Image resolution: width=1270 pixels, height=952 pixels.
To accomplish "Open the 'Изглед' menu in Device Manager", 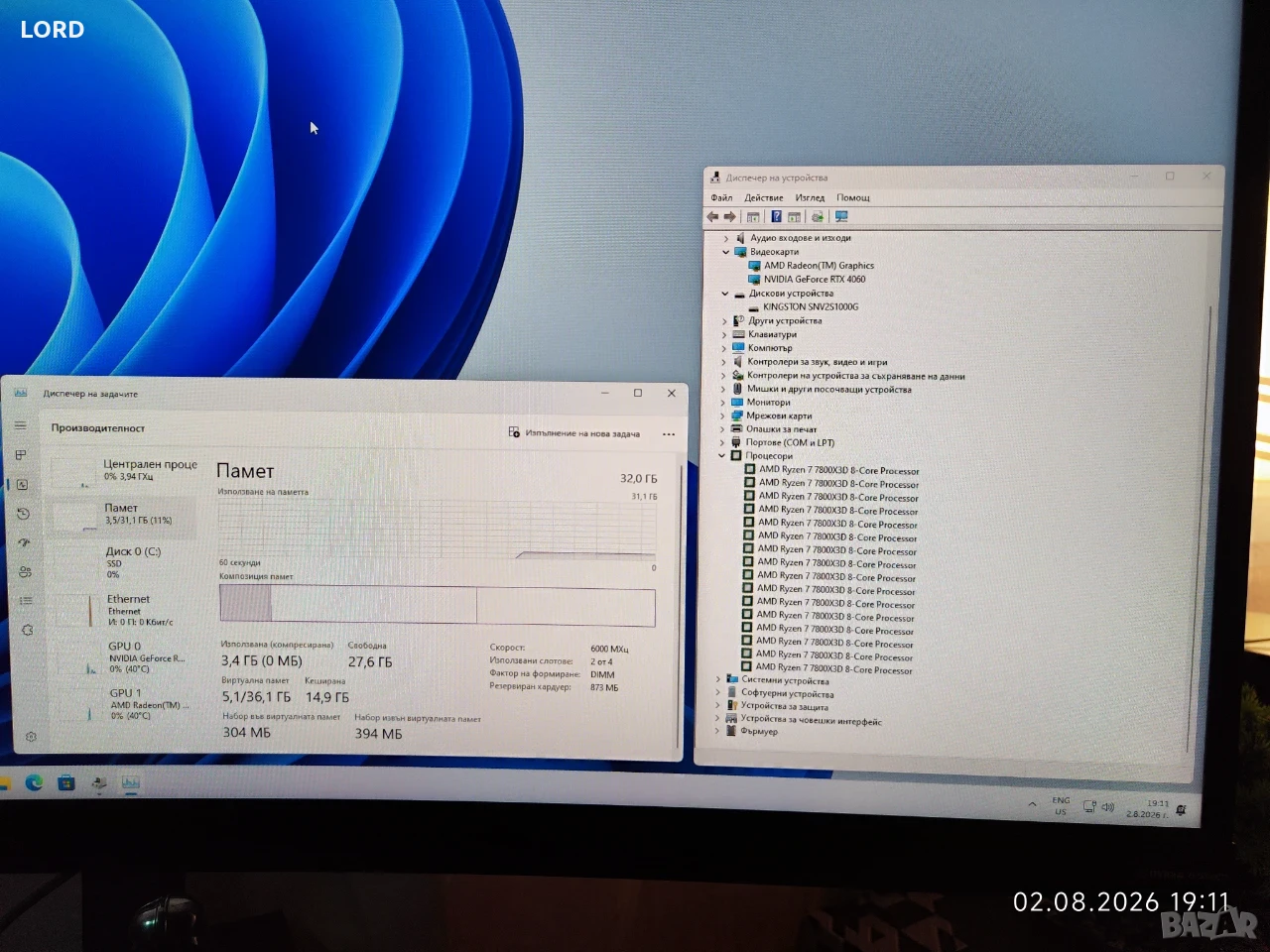I will pyautogui.click(x=810, y=197).
